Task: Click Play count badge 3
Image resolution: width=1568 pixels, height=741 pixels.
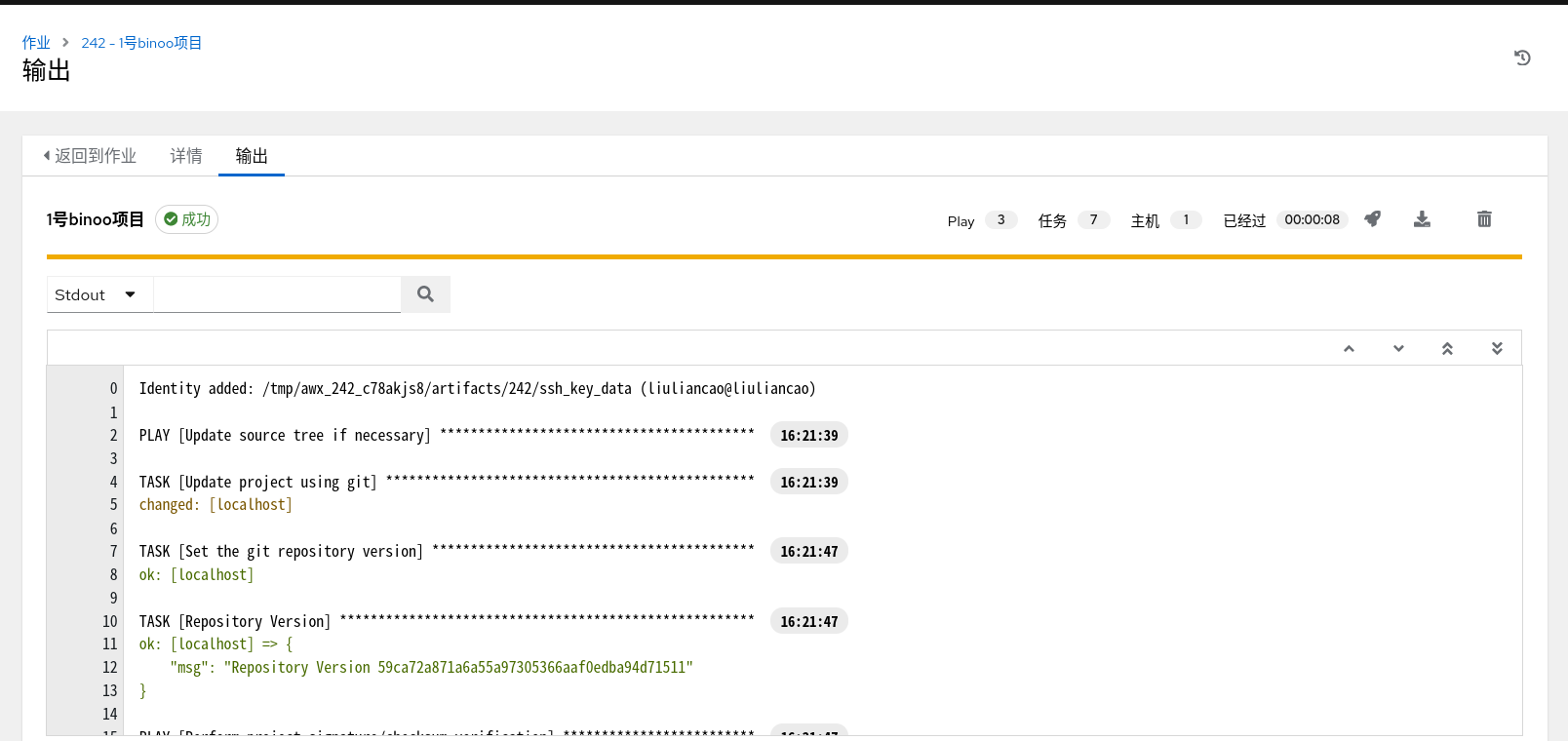Action: coord(1001,220)
